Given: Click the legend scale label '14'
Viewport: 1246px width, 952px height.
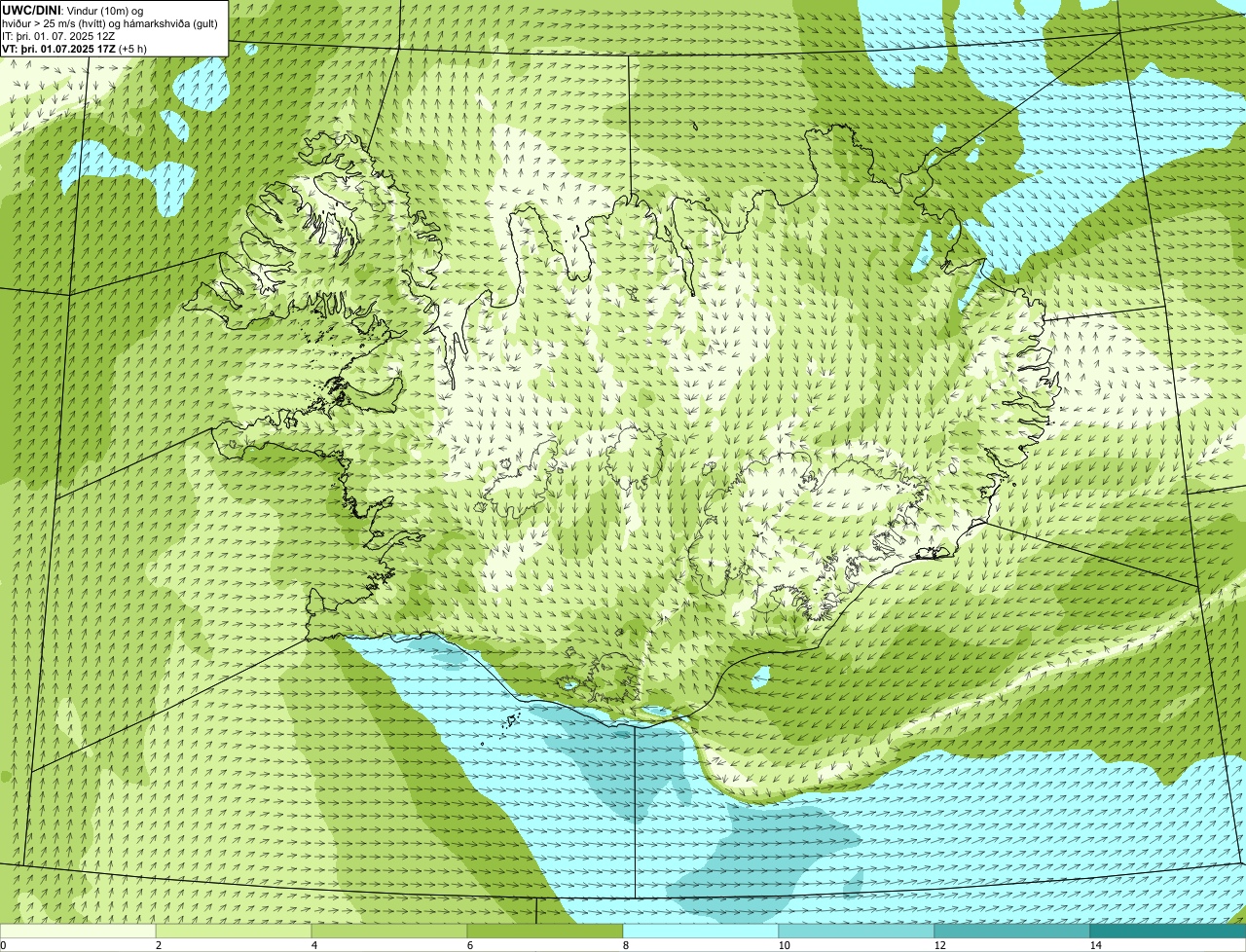Looking at the screenshot, I should pos(1095,945).
